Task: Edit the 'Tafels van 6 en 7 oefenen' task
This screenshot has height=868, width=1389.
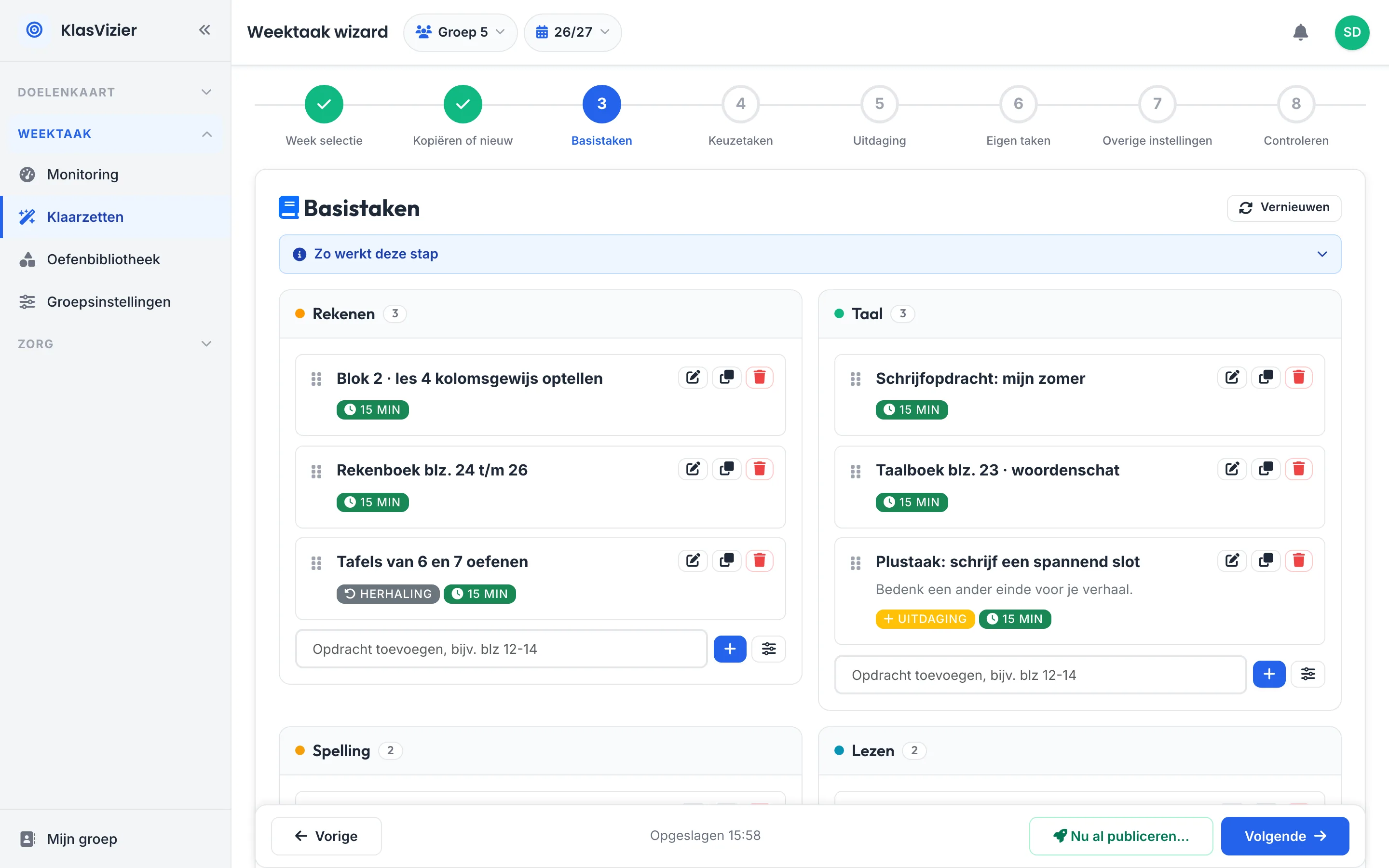Action: point(693,560)
